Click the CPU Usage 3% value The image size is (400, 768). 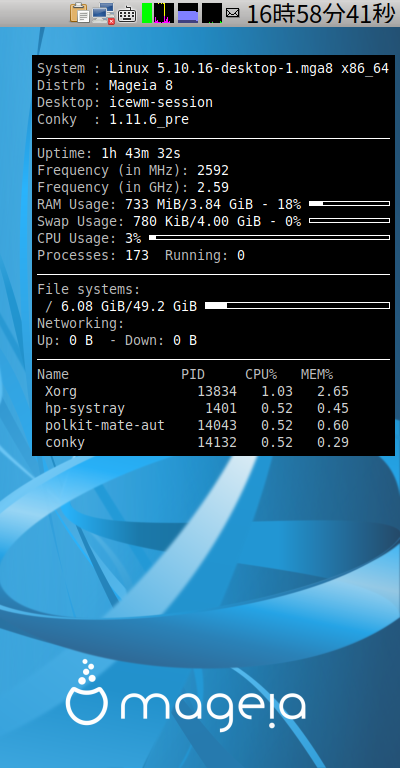(x=133, y=239)
